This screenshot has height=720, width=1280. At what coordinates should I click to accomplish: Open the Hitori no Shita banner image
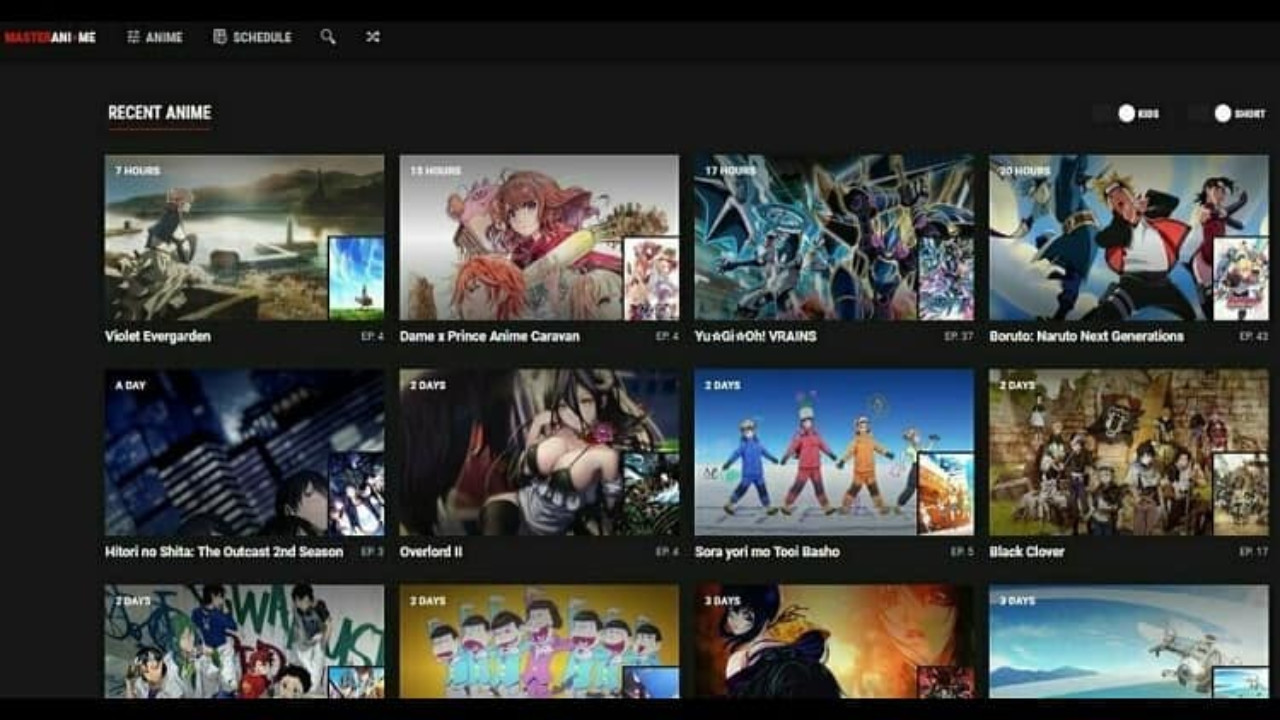[244, 452]
